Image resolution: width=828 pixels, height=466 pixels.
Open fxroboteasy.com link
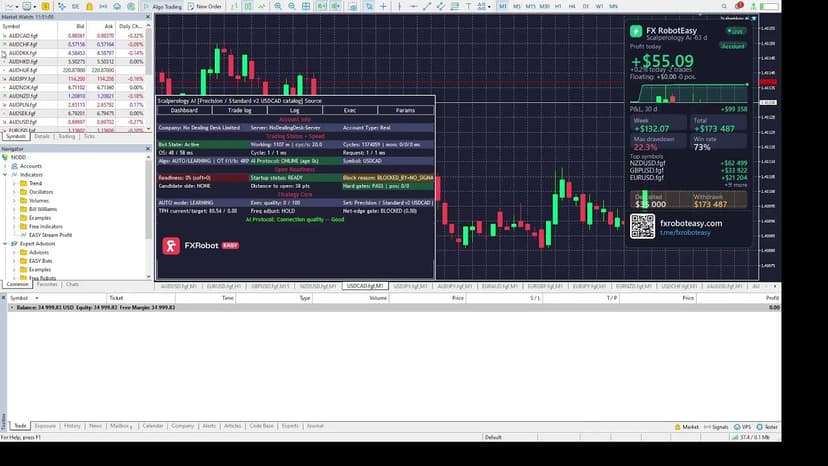point(691,223)
